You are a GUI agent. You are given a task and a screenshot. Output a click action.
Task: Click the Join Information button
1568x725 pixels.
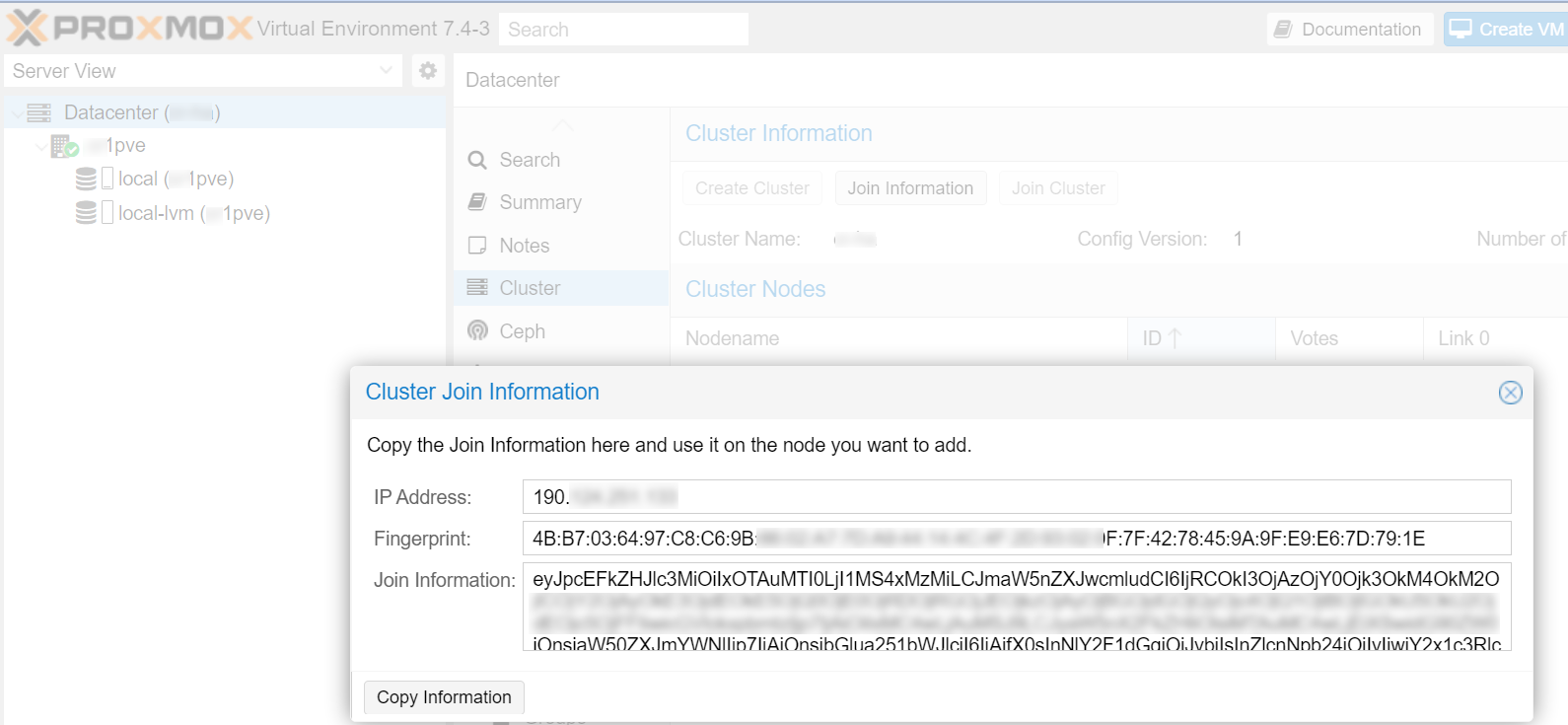click(910, 188)
